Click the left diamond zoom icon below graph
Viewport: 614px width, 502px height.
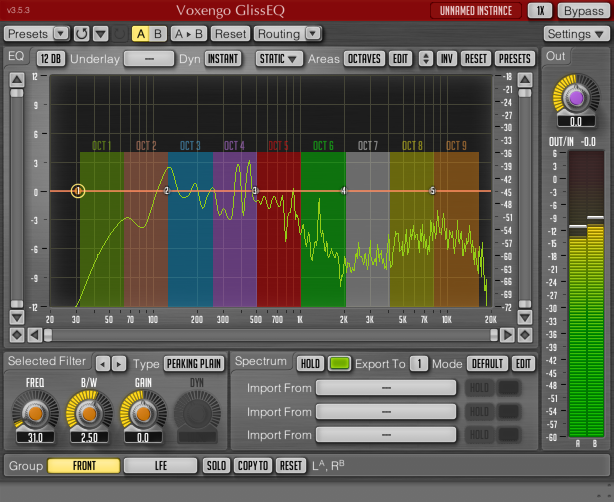click(17, 335)
